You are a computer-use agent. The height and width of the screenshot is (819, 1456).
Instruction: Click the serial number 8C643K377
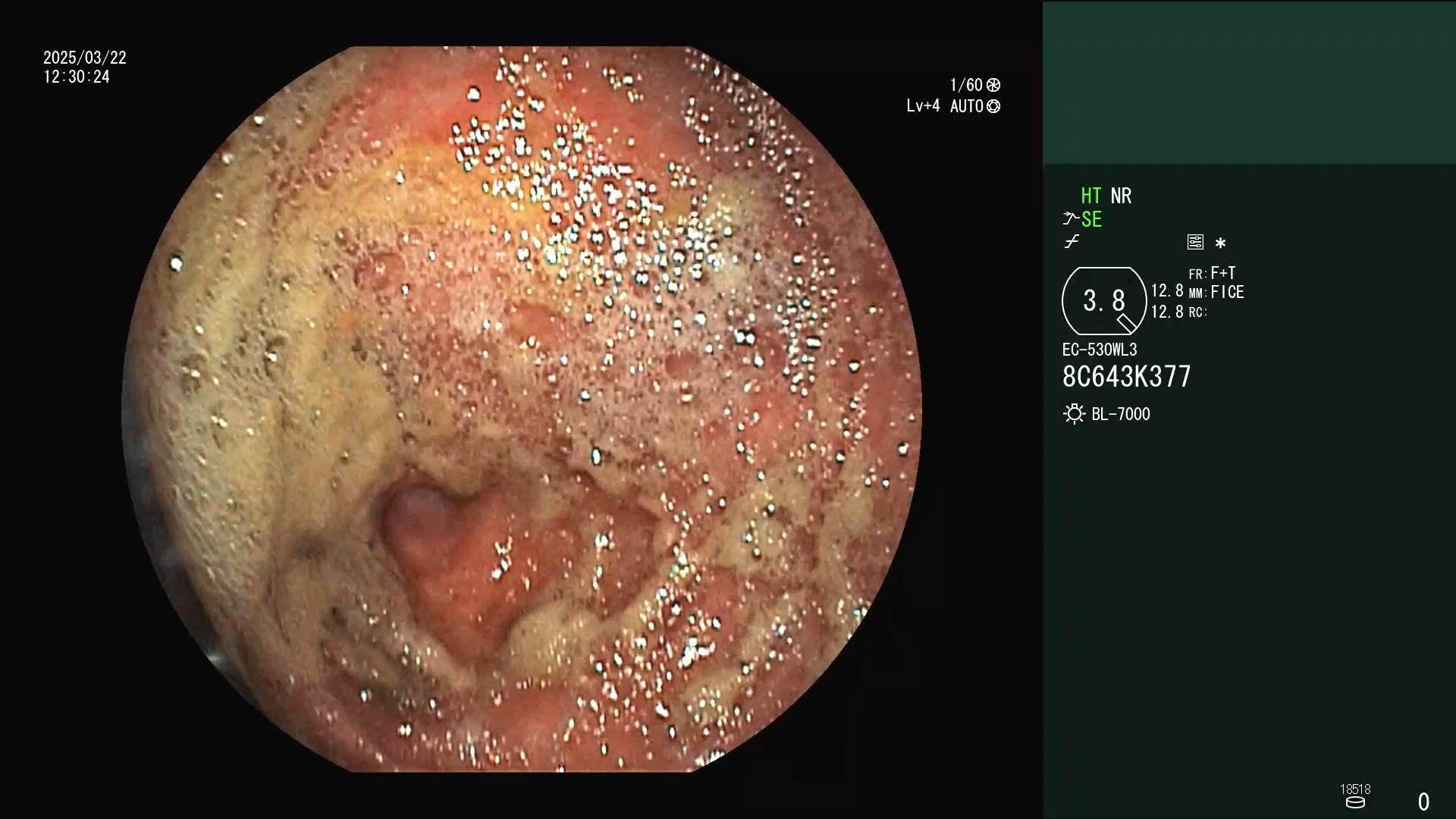[1127, 377]
